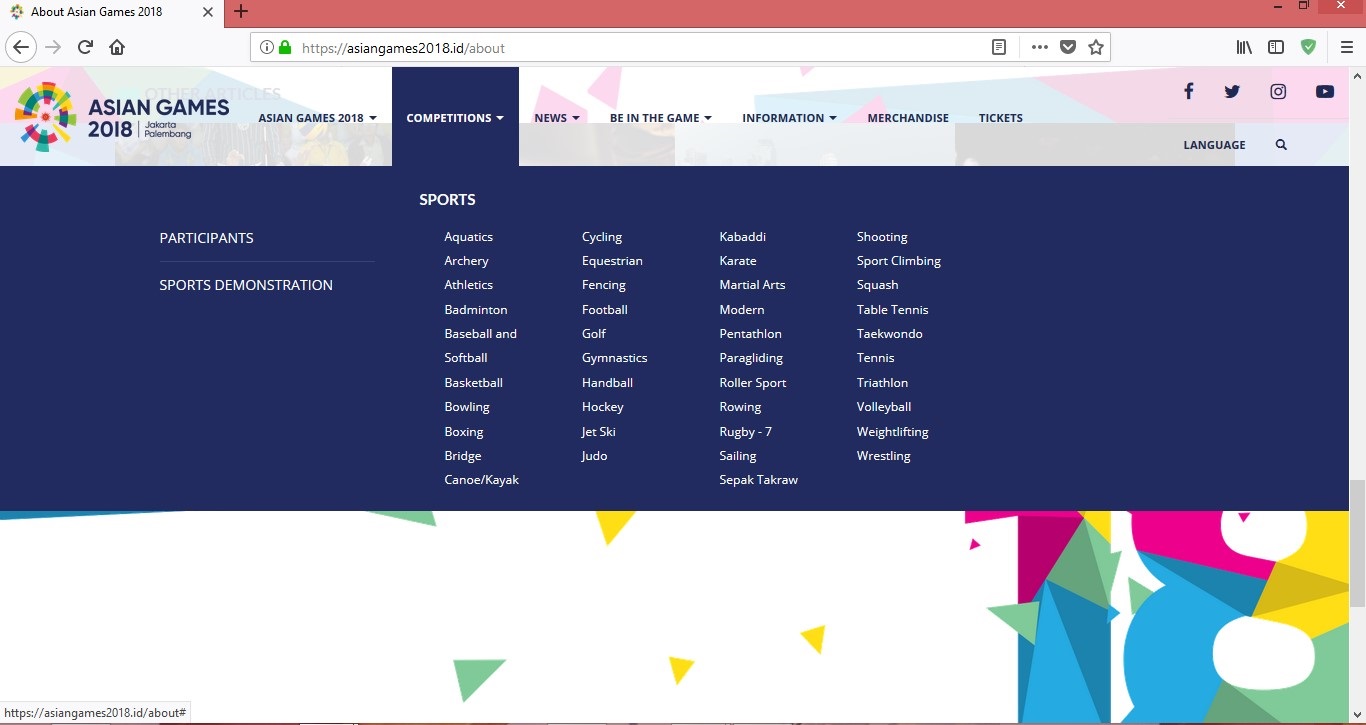The image size is (1366, 725).
Task: Open the YouTube channel icon
Action: point(1325,92)
